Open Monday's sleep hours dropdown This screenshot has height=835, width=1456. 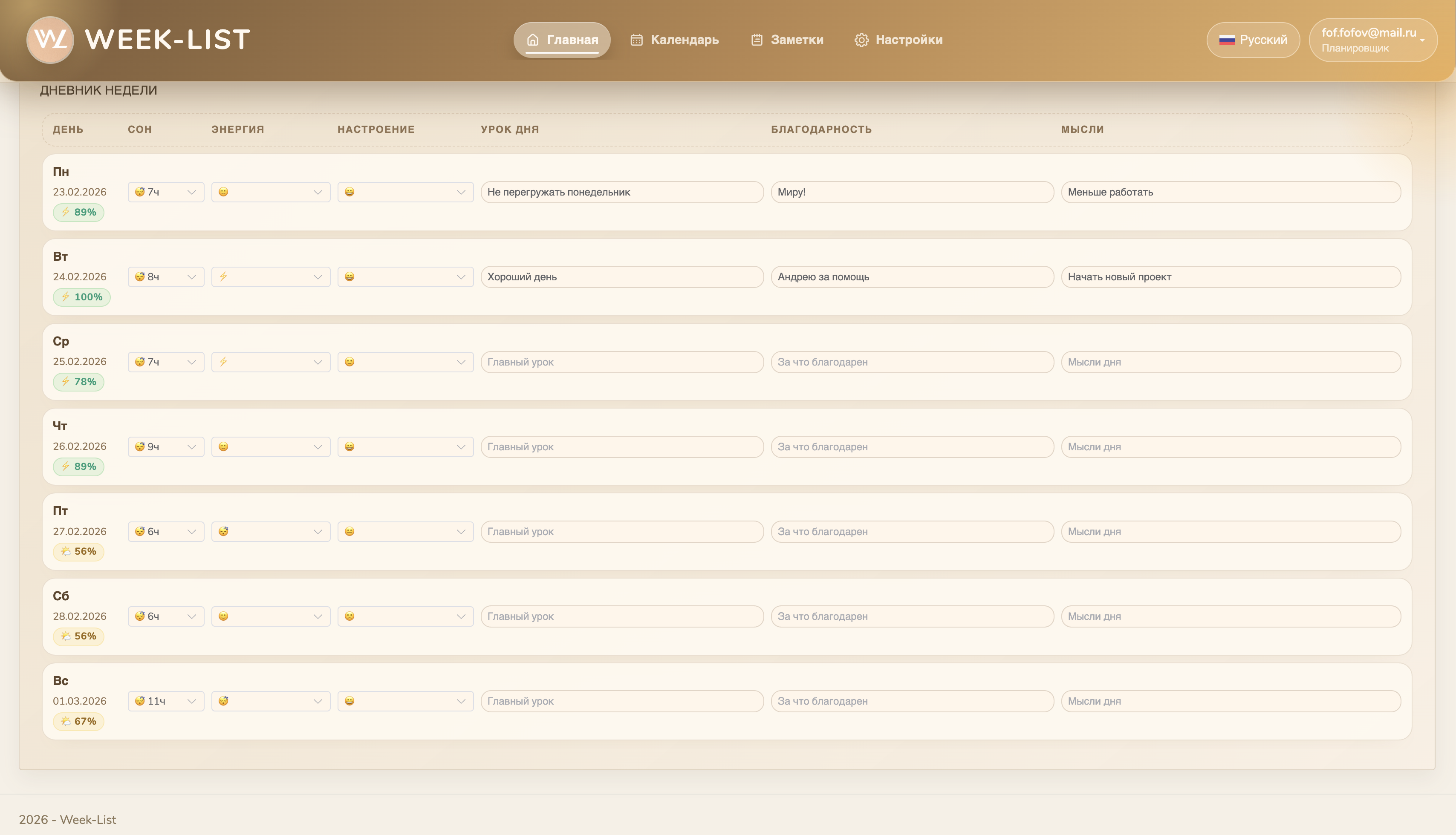(166, 192)
